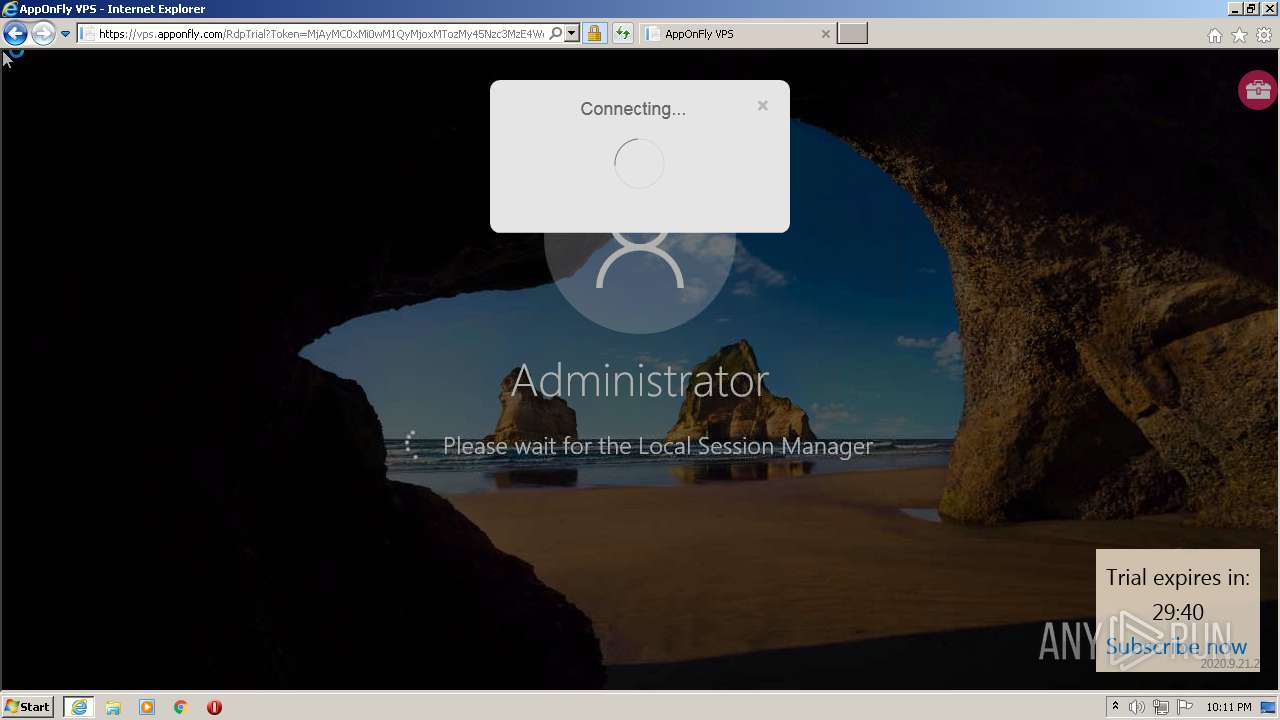Show hidden system tray icons
The image size is (1280, 720).
coord(1116,707)
